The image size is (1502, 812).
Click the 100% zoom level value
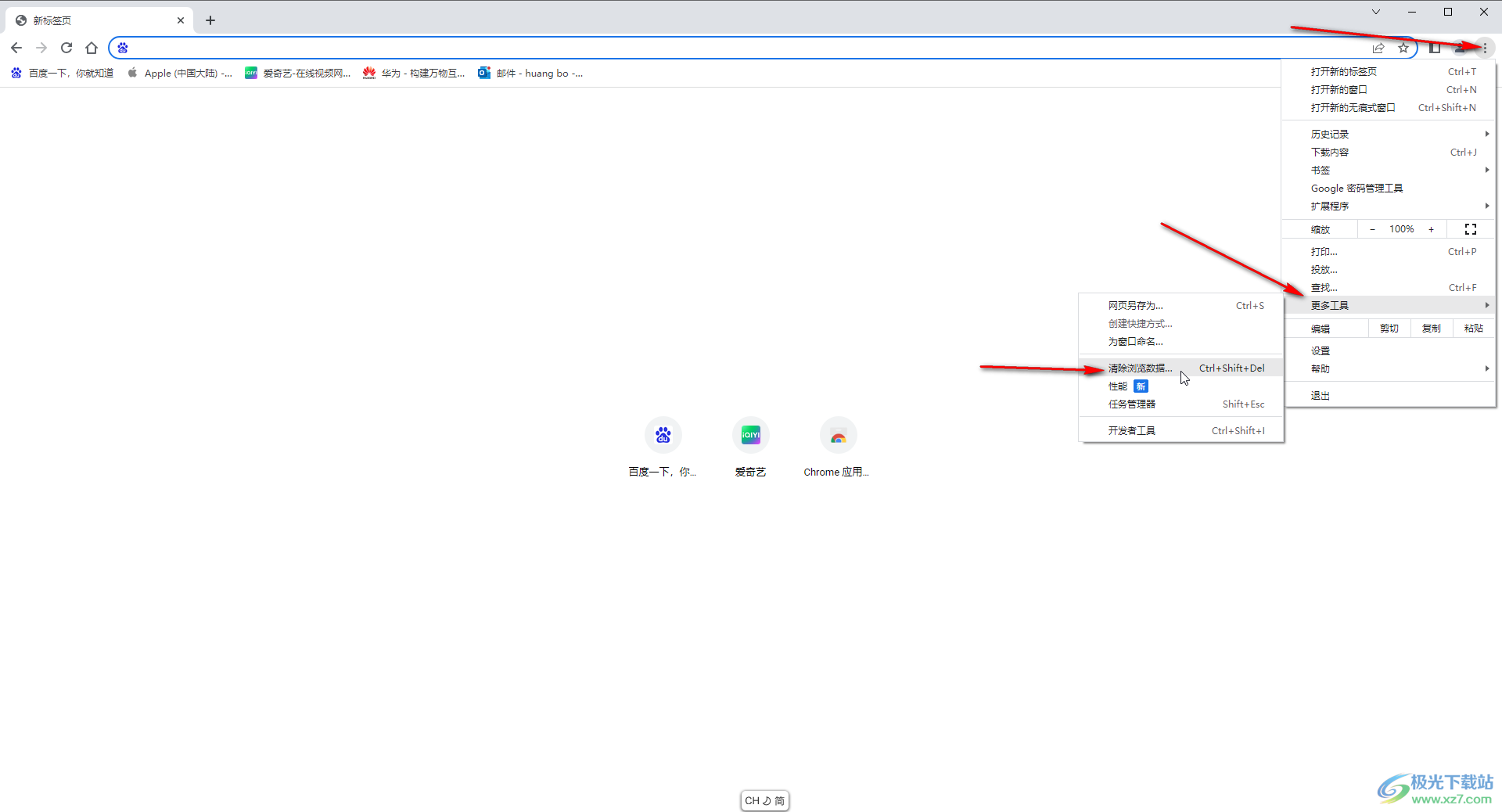click(x=1401, y=229)
